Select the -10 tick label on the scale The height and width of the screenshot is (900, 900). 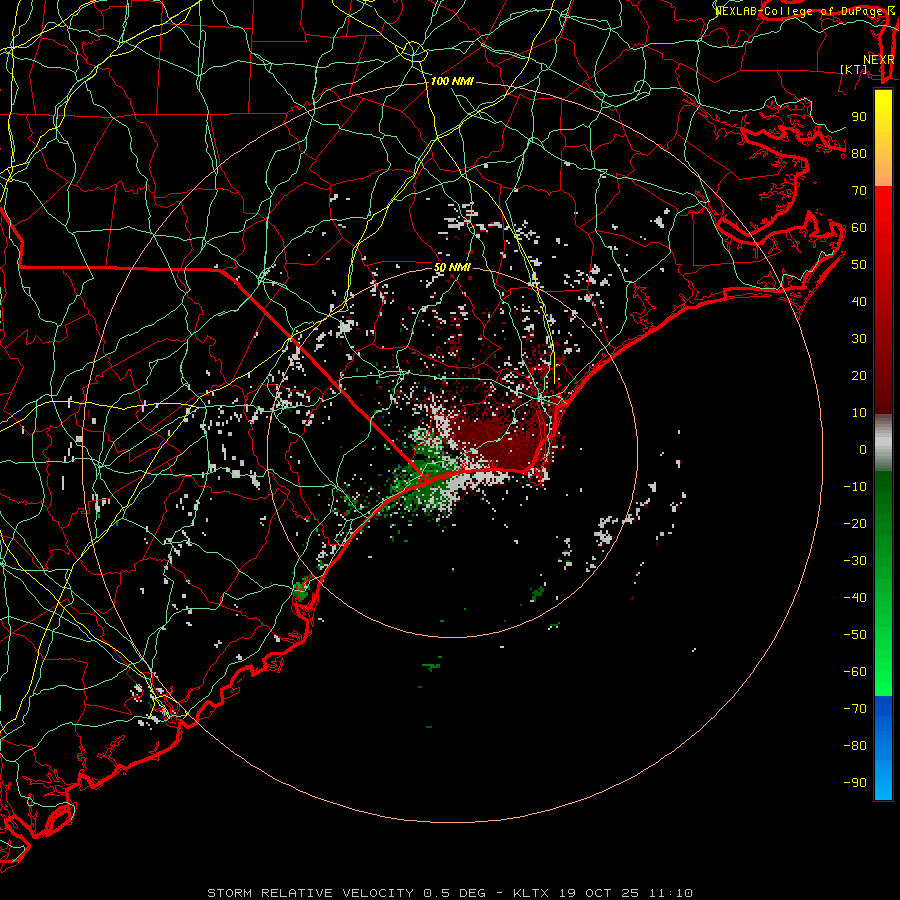855,487
